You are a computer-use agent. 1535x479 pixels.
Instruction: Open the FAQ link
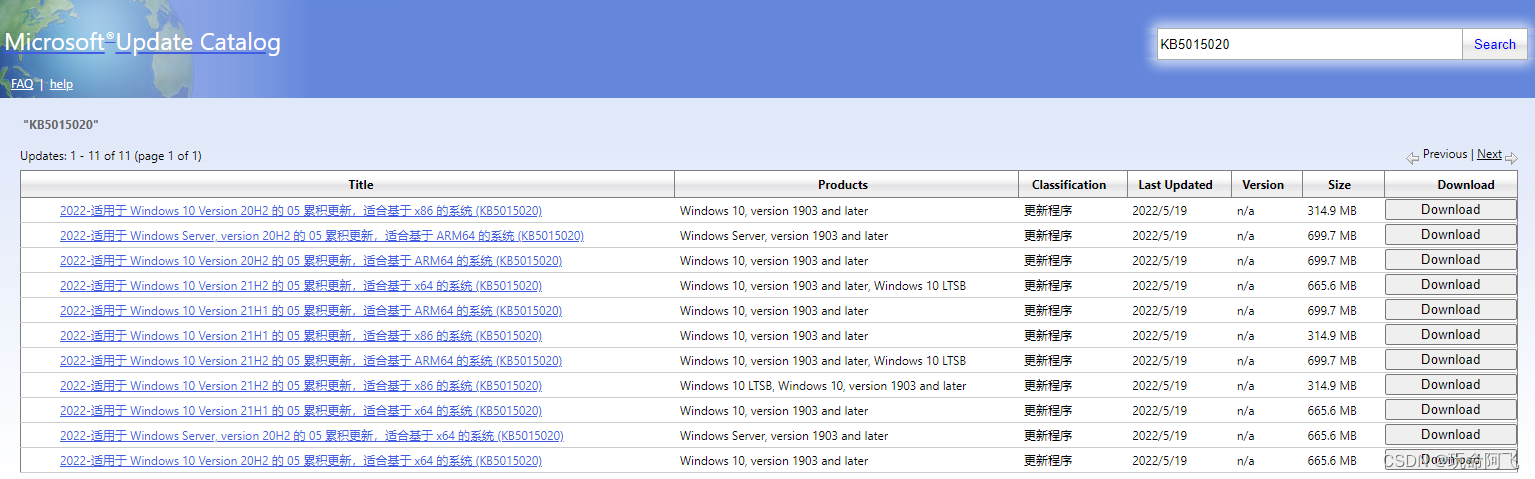pyautogui.click(x=22, y=84)
